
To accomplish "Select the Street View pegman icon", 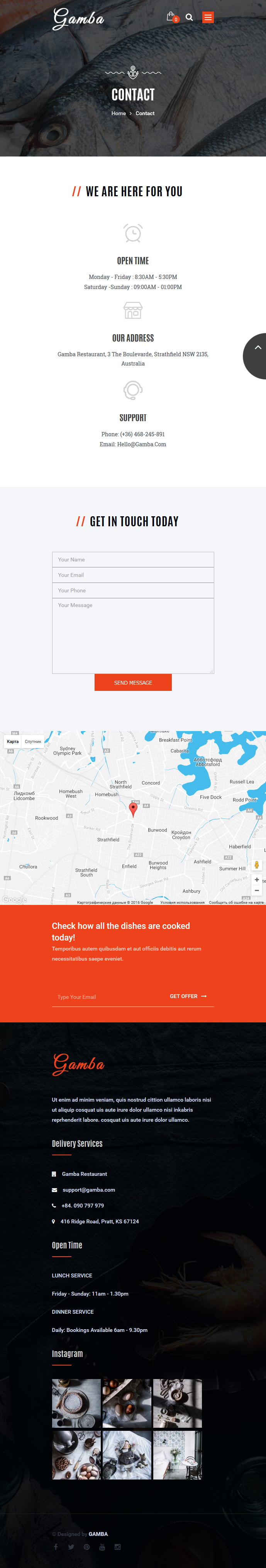I will [x=257, y=865].
